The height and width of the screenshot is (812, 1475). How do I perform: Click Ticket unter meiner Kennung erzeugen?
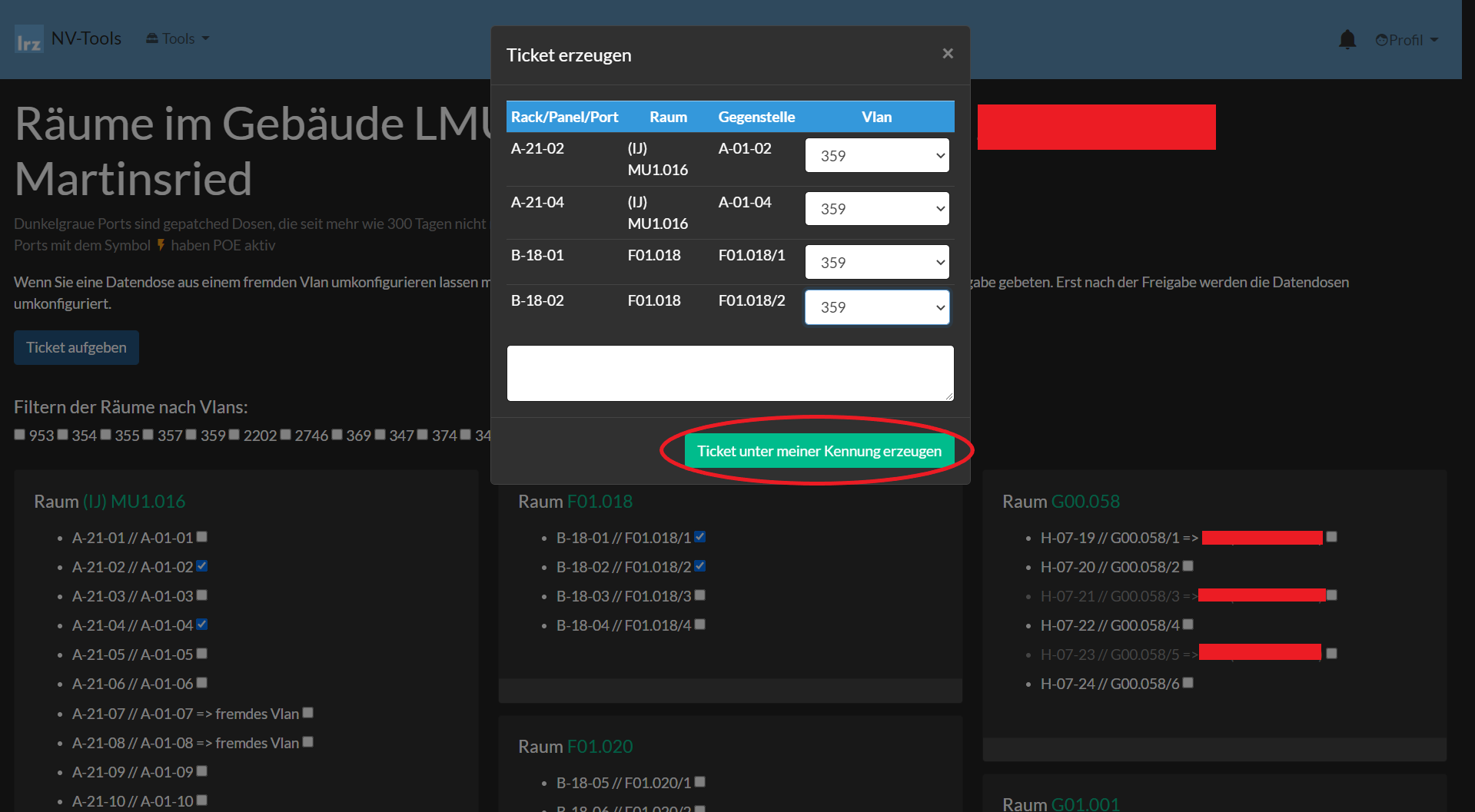tap(819, 451)
